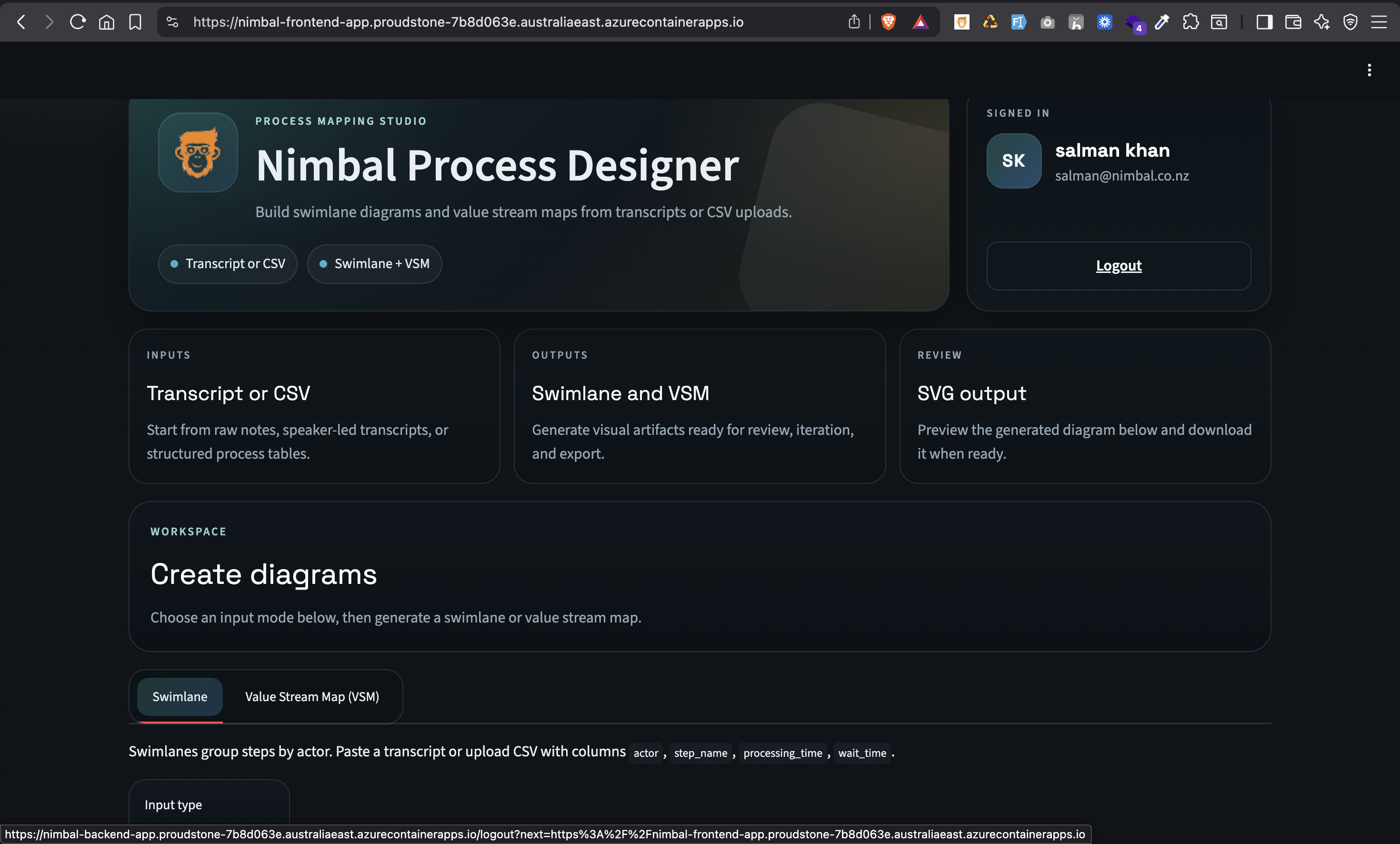The image size is (1400, 844).
Task: Click the Brave Rewards triangle icon
Action: tap(921, 21)
